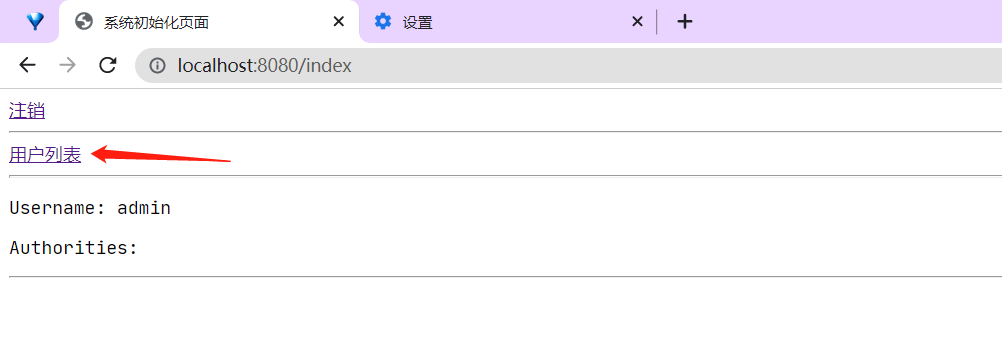Go back with the left arrow
This screenshot has height=362, width=1002.
pos(27,65)
